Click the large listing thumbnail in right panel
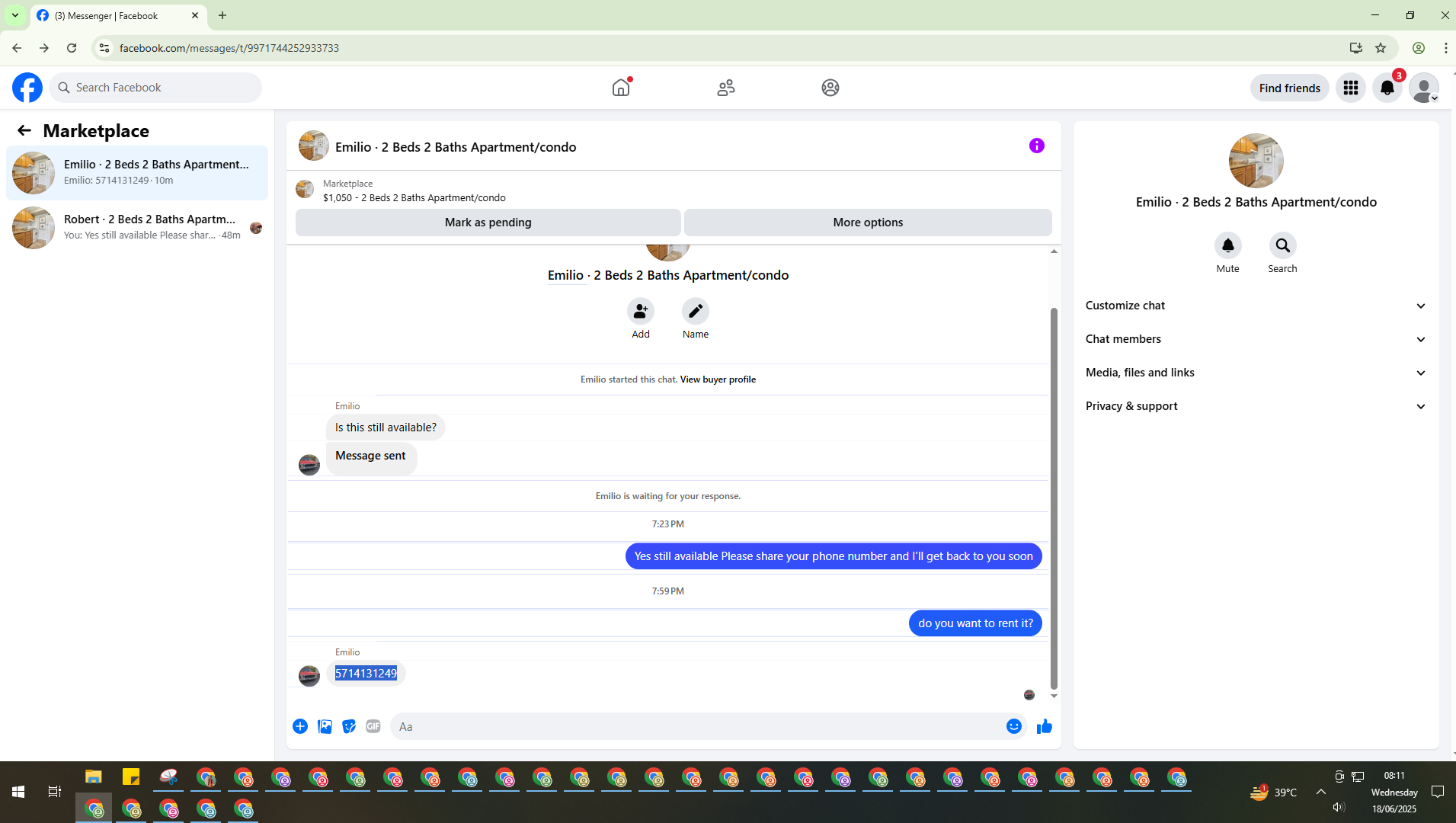Image resolution: width=1456 pixels, height=823 pixels. coord(1256,161)
